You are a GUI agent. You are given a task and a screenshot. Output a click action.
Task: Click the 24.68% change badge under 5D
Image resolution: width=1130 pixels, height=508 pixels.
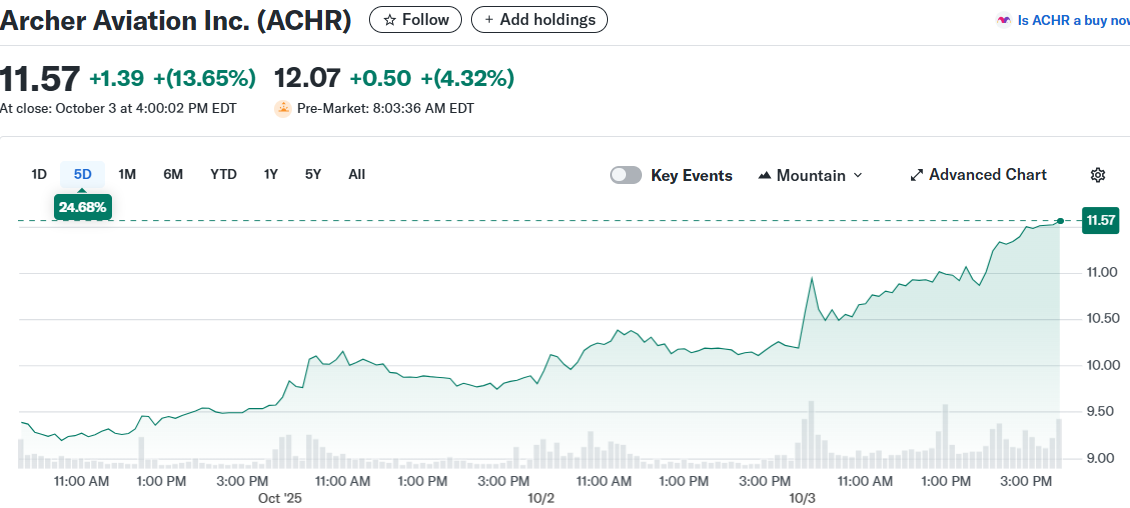click(x=82, y=207)
